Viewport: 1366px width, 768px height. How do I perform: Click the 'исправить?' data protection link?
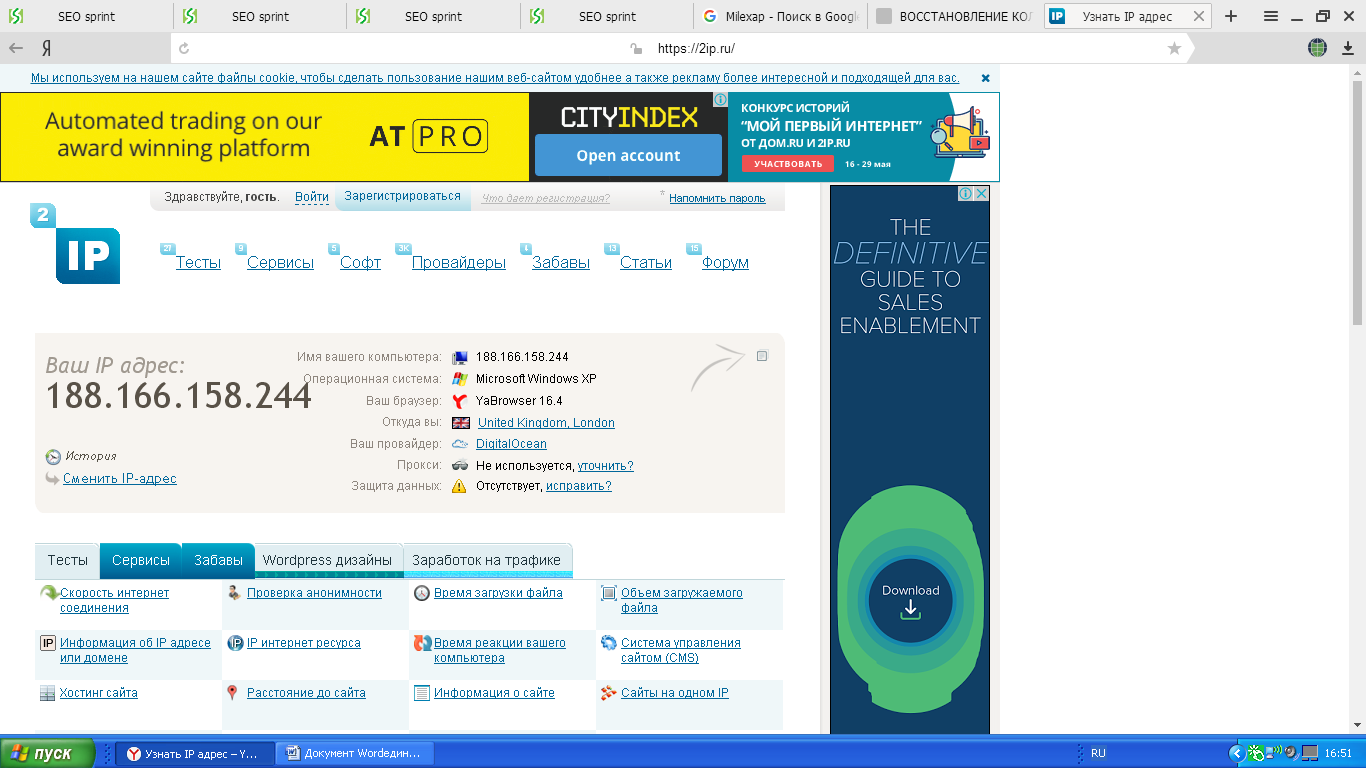(578, 487)
